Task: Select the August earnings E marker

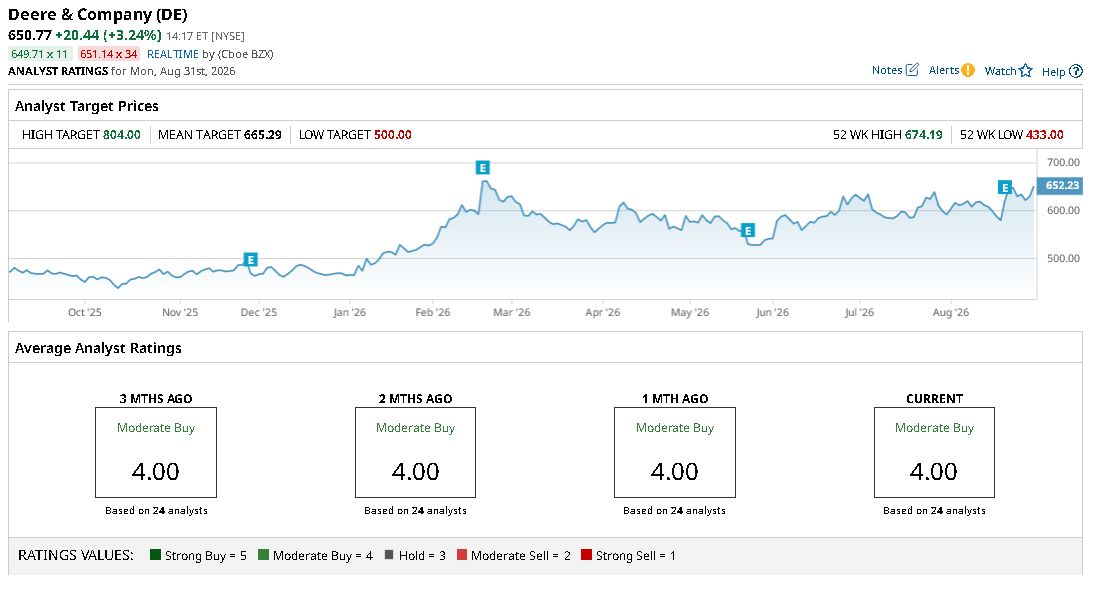Action: click(x=1005, y=187)
